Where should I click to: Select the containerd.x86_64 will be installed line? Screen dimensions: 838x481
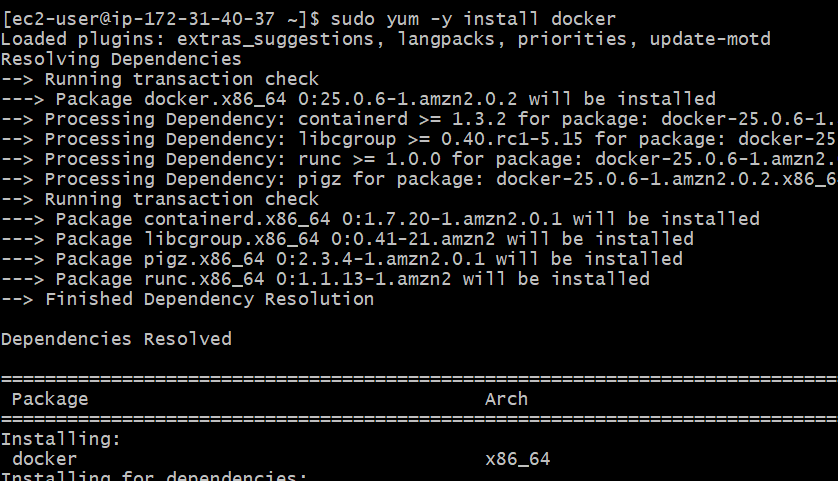coord(380,219)
